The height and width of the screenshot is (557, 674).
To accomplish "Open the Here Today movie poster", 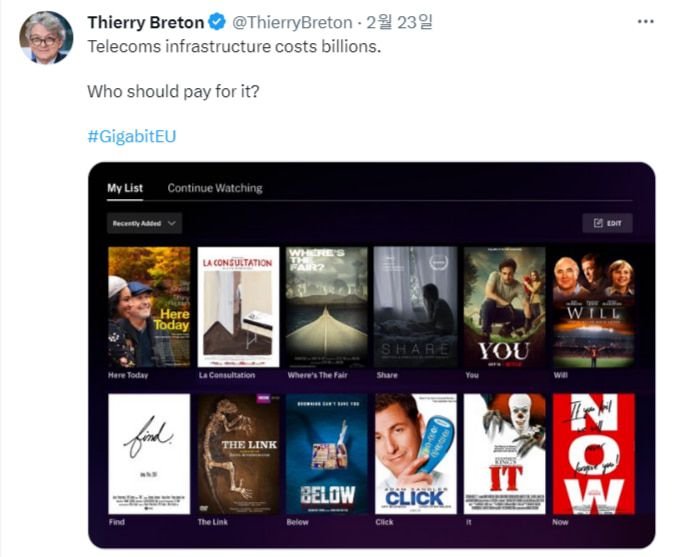I will click(149, 307).
